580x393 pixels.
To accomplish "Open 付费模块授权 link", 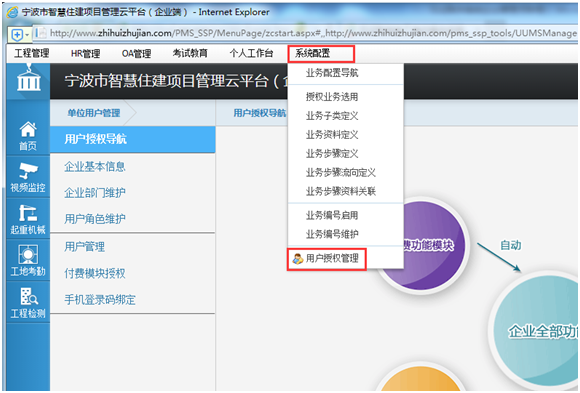I will pyautogui.click(x=95, y=273).
